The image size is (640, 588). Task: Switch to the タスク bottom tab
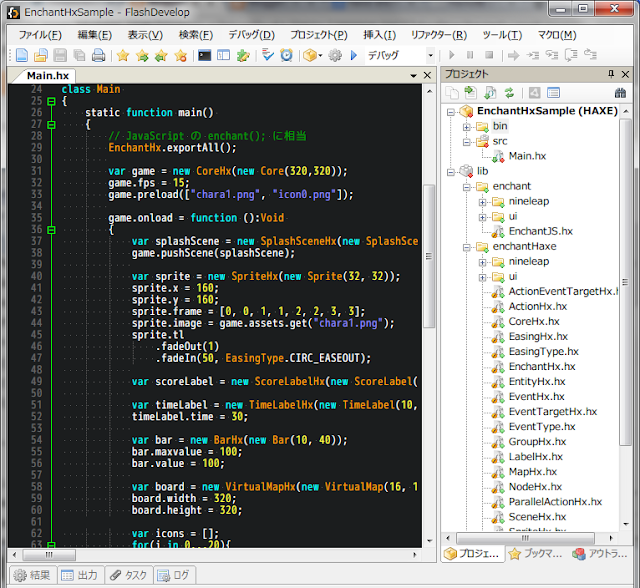pos(129,575)
